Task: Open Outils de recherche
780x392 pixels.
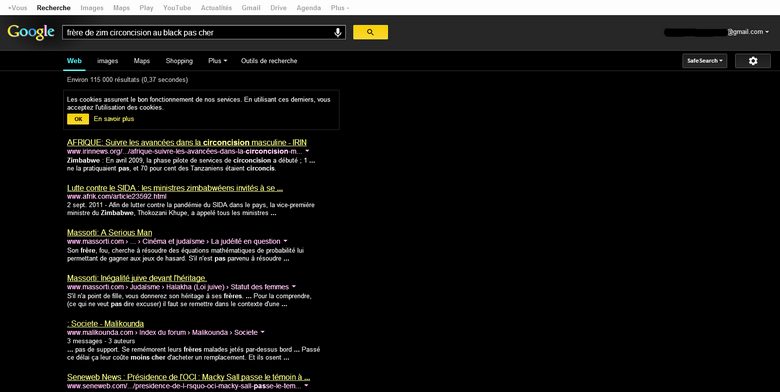Action: click(x=269, y=61)
